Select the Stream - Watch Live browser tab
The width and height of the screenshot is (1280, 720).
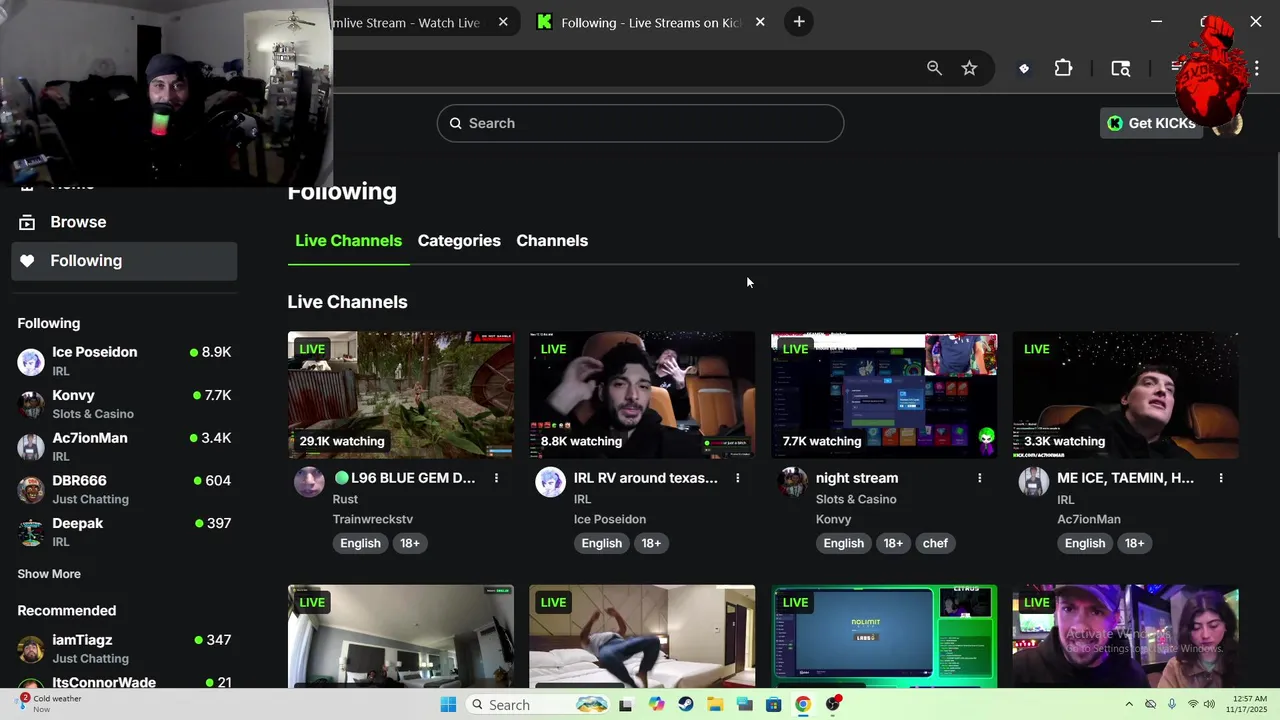(418, 22)
